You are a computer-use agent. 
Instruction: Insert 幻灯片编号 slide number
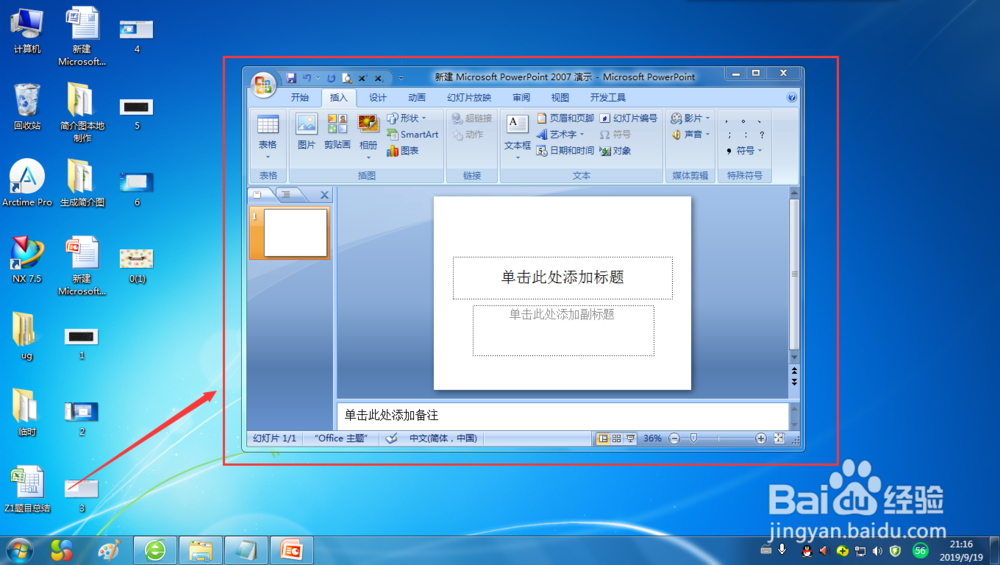click(628, 118)
